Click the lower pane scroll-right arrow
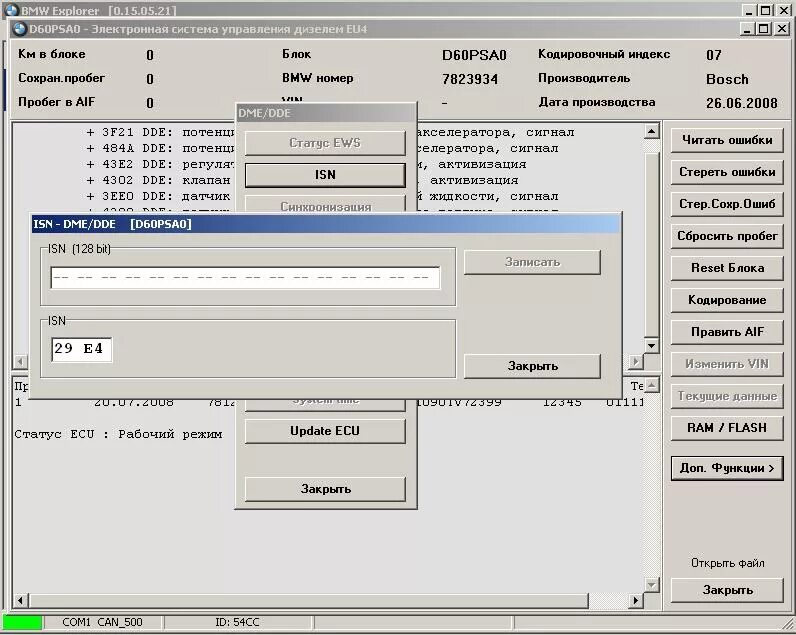796x635 pixels. click(x=636, y=601)
